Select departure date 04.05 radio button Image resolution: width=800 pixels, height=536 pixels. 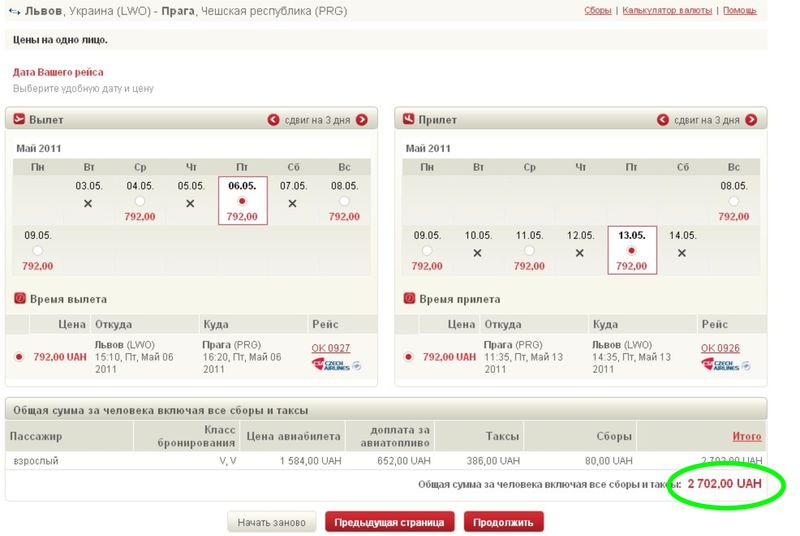[139, 201]
